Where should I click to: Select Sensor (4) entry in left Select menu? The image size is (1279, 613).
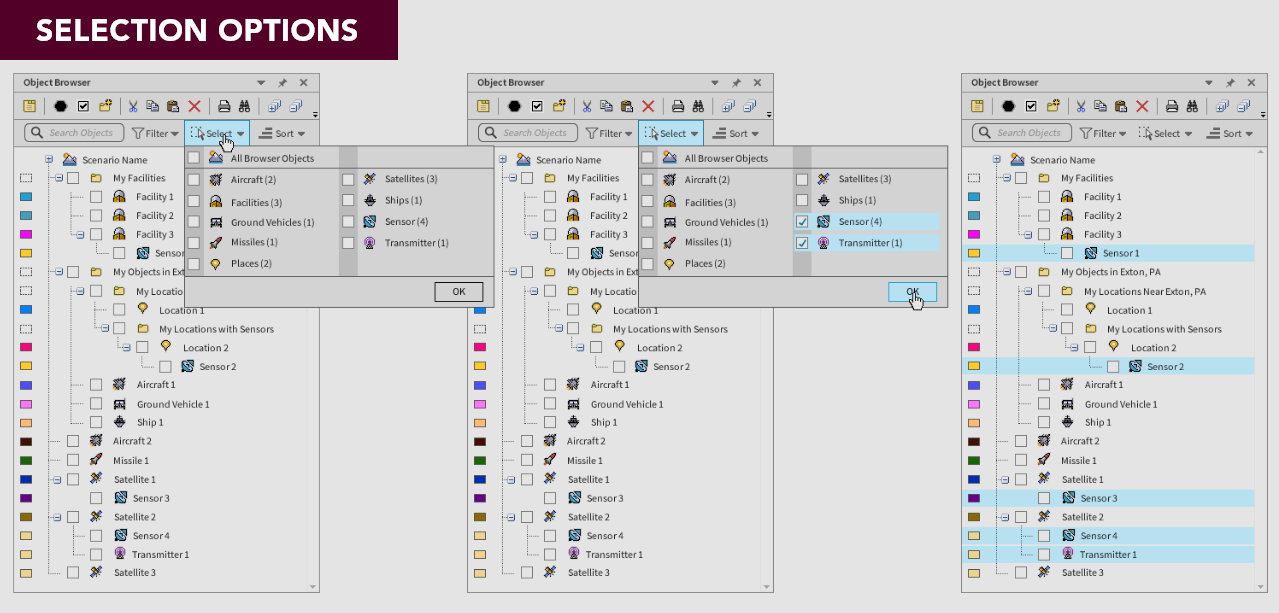tap(406, 222)
